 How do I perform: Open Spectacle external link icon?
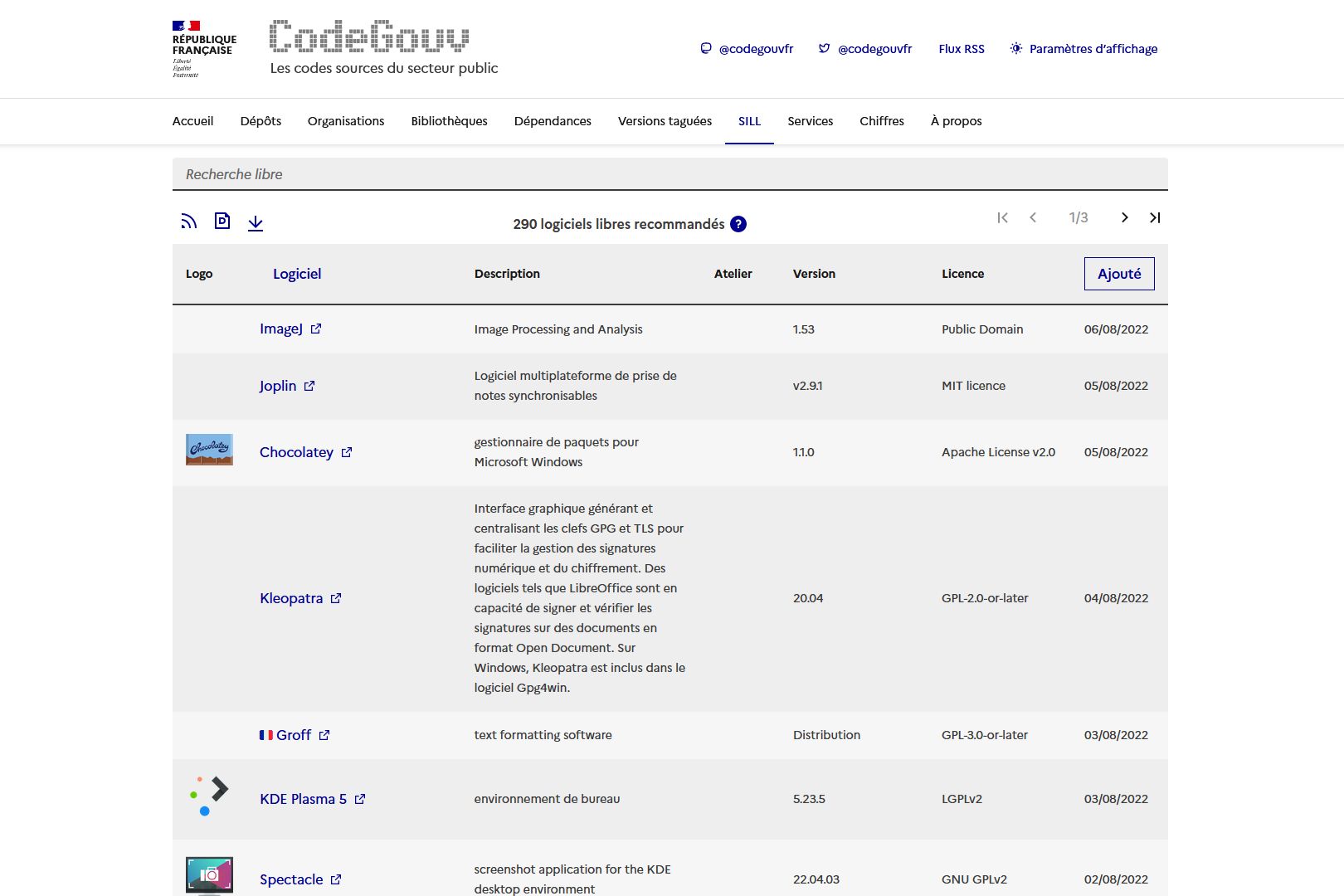336,879
